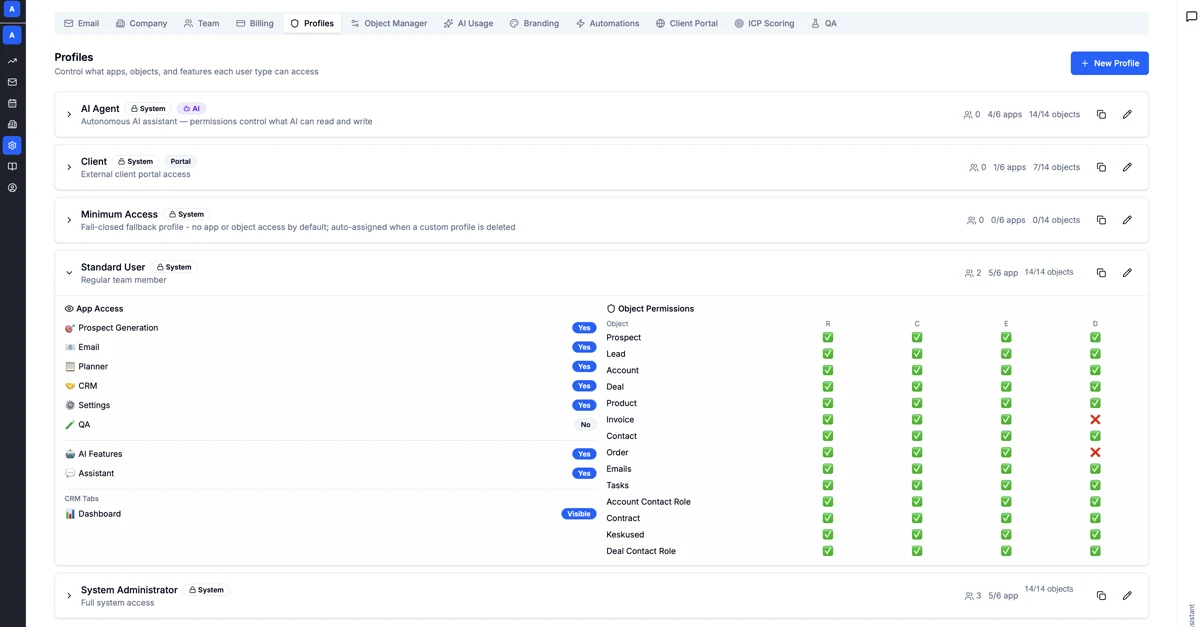The width and height of the screenshot is (1200, 627).
Task: Open the Client Portal tab
Action: pos(687,23)
